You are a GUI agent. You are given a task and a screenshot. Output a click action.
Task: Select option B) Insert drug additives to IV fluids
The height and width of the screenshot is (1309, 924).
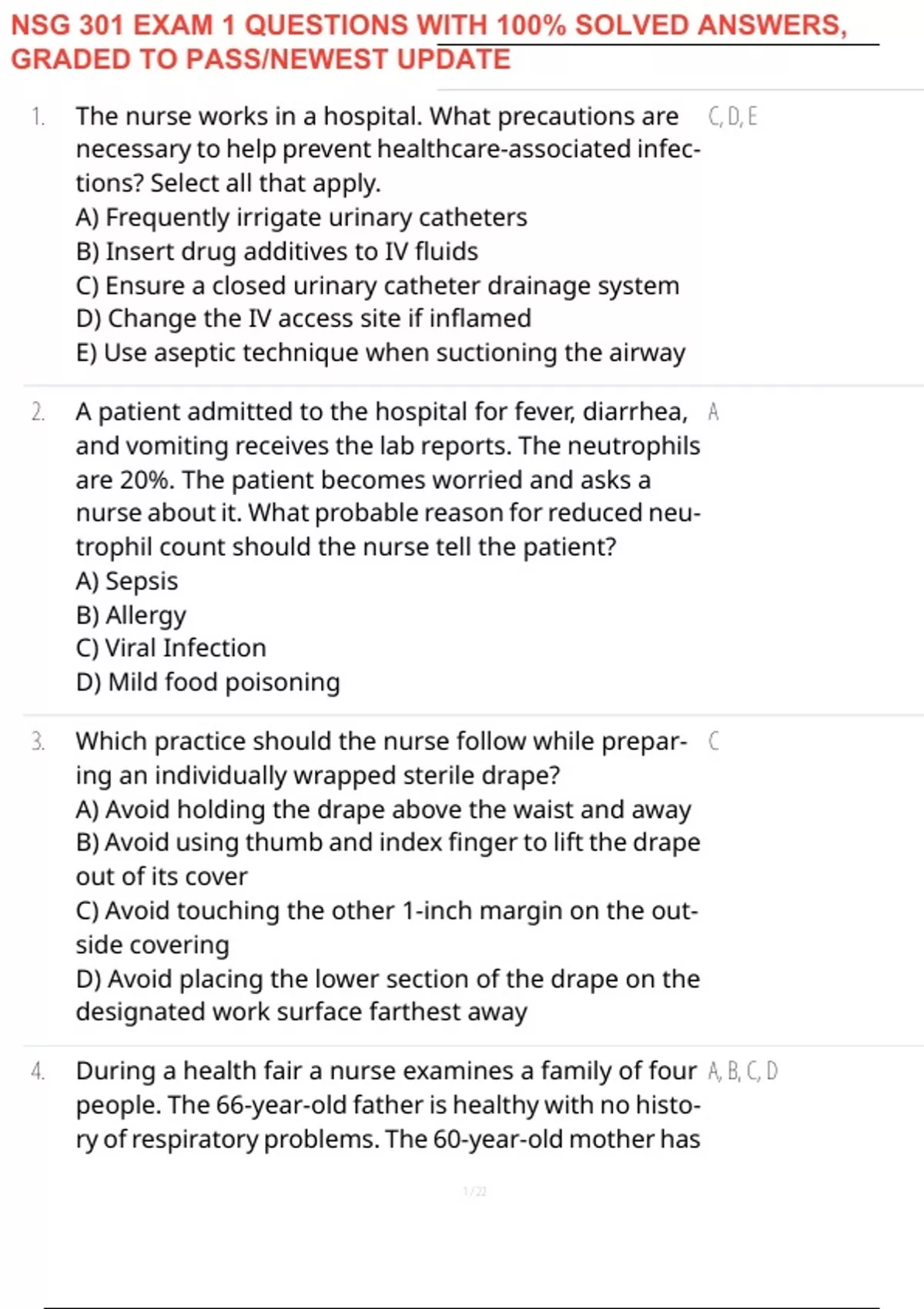[x=277, y=252]
